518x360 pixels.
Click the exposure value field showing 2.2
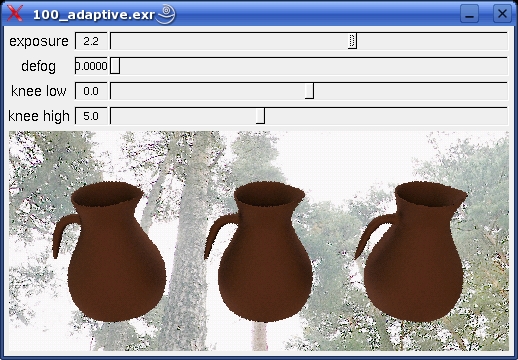[91, 41]
